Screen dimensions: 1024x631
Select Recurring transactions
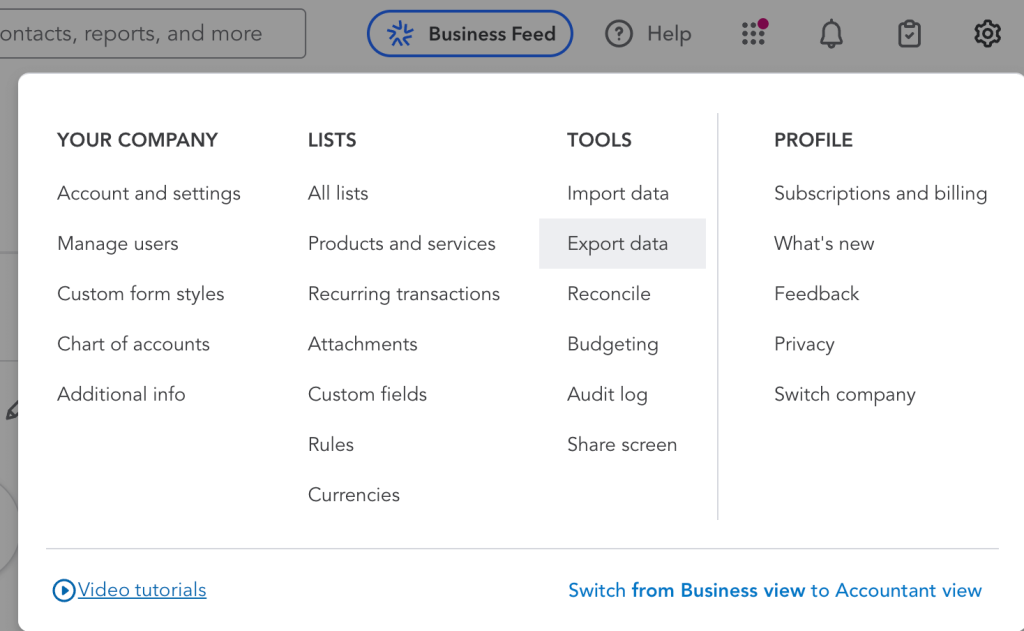tap(404, 294)
